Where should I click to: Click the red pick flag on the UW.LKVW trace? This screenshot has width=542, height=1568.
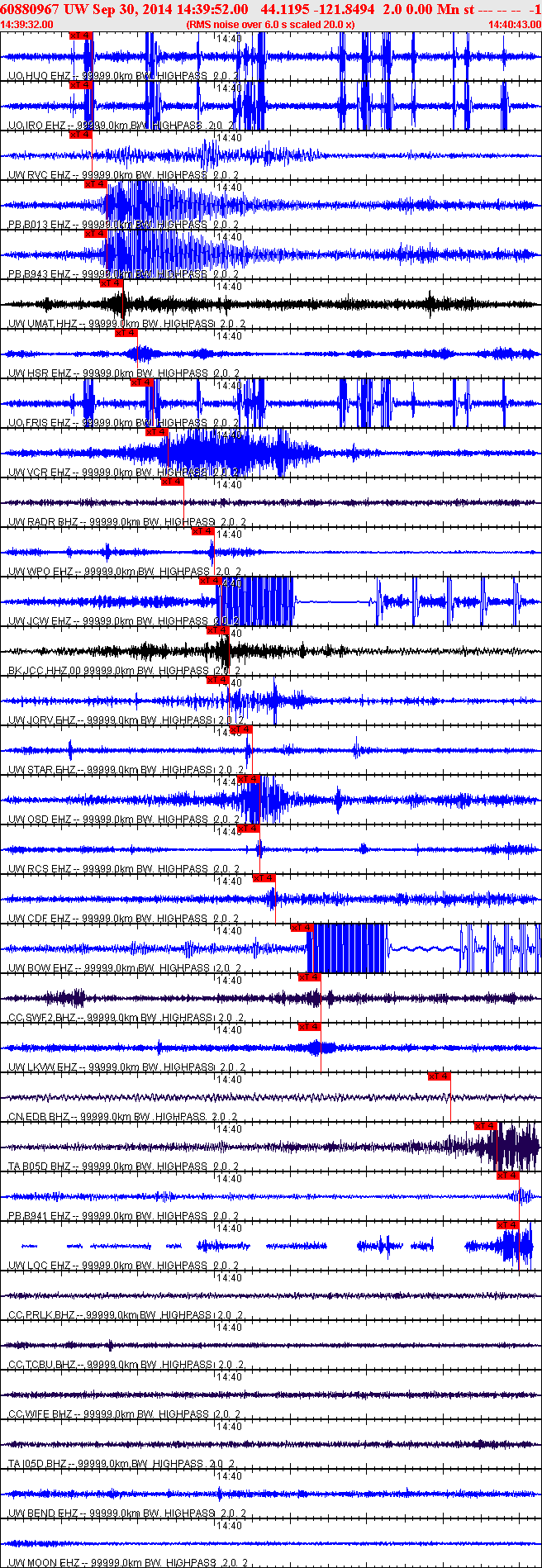coord(310,1027)
